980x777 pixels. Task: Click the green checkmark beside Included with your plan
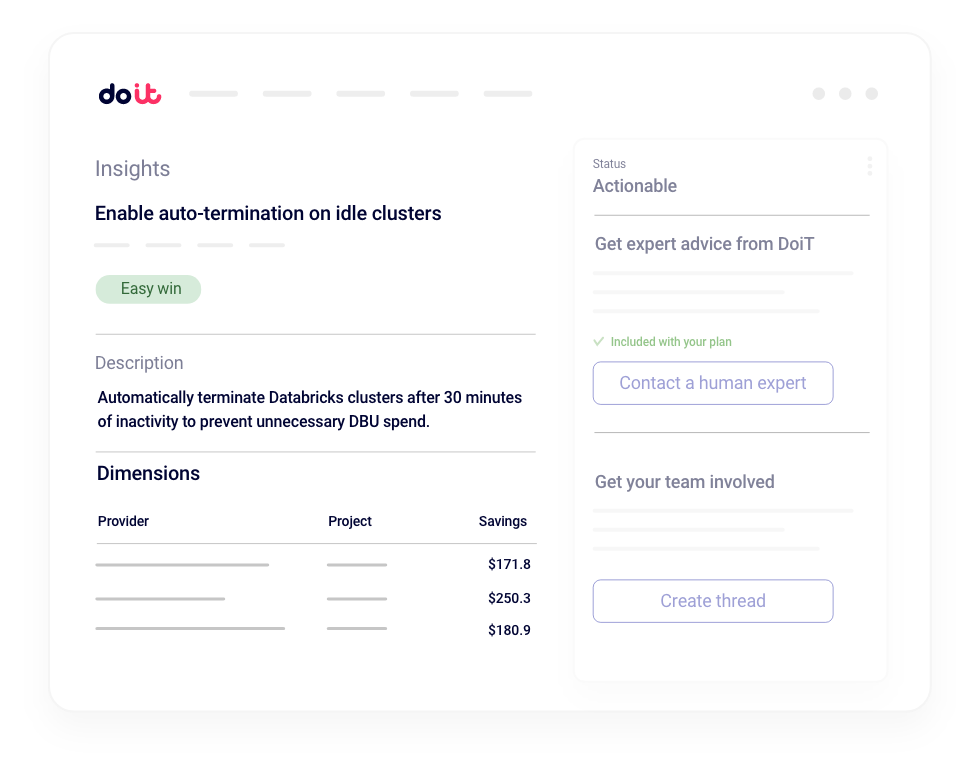599,342
